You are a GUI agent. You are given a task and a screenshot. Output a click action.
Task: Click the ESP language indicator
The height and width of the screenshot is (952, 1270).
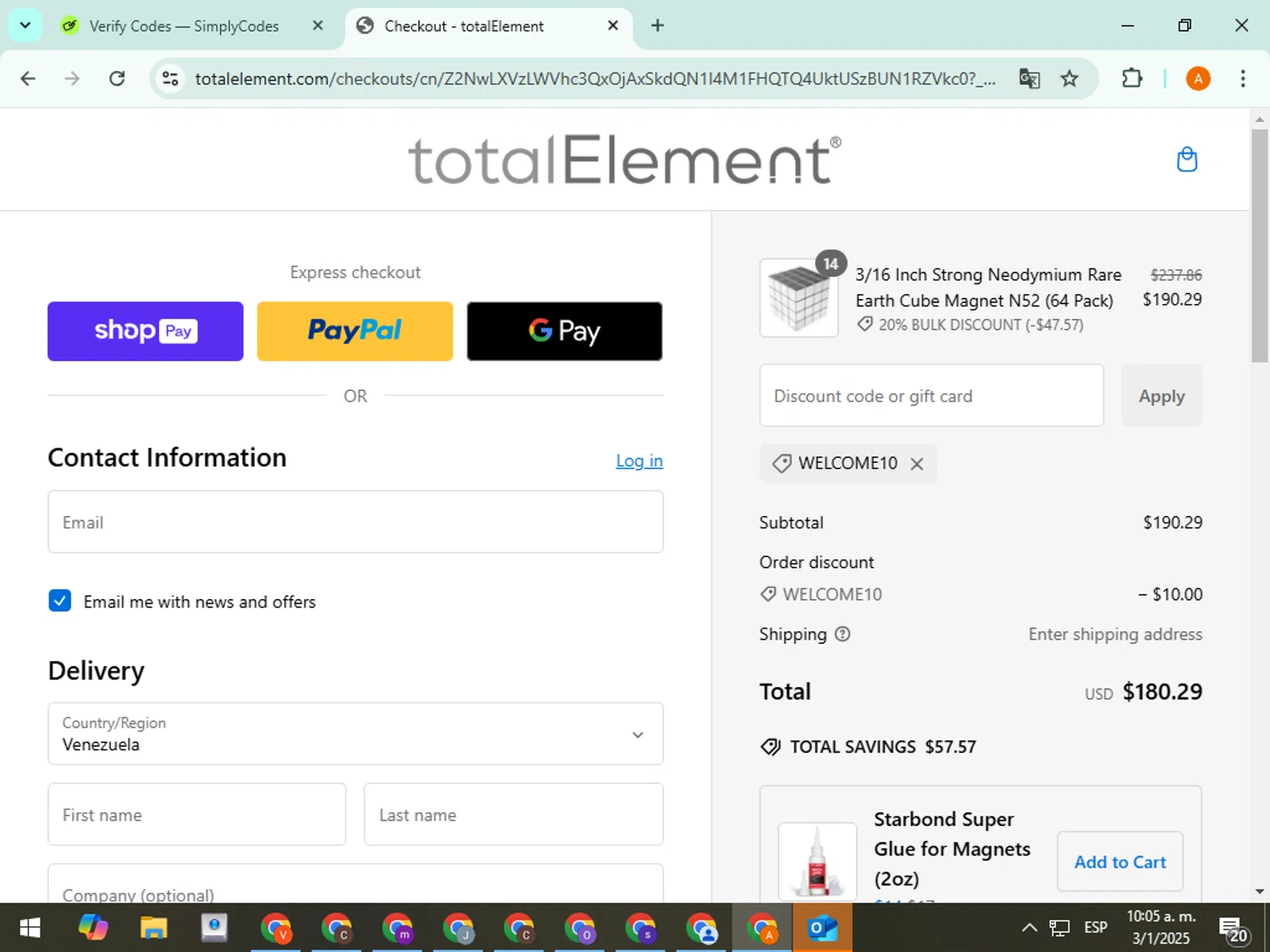pos(1096,927)
